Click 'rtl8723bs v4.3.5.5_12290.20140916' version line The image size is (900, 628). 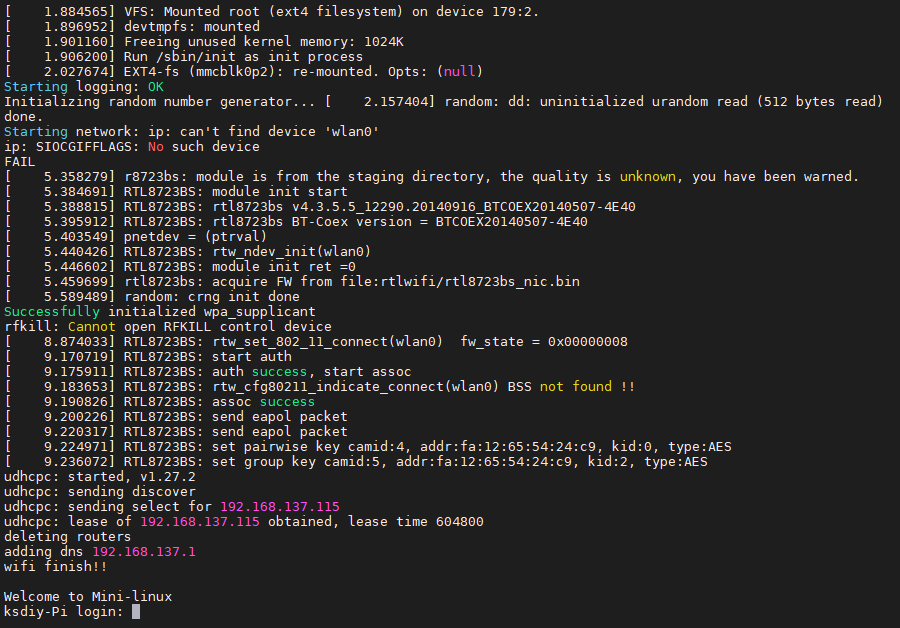(320, 207)
